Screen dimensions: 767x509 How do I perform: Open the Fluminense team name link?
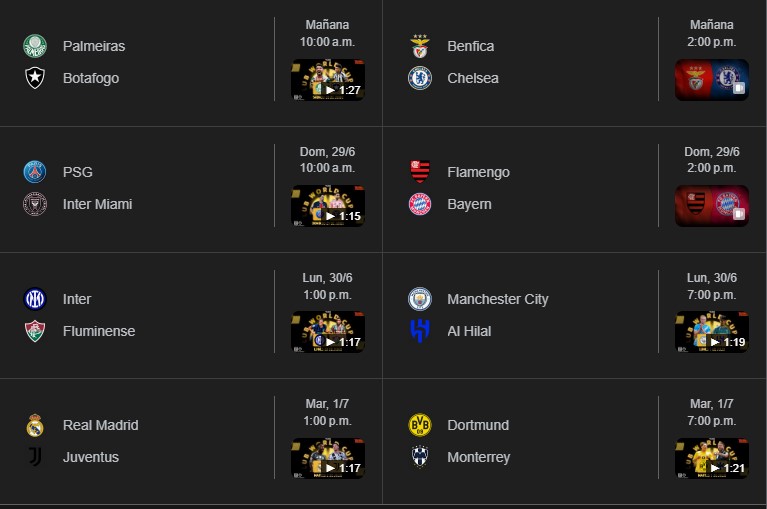(99, 331)
